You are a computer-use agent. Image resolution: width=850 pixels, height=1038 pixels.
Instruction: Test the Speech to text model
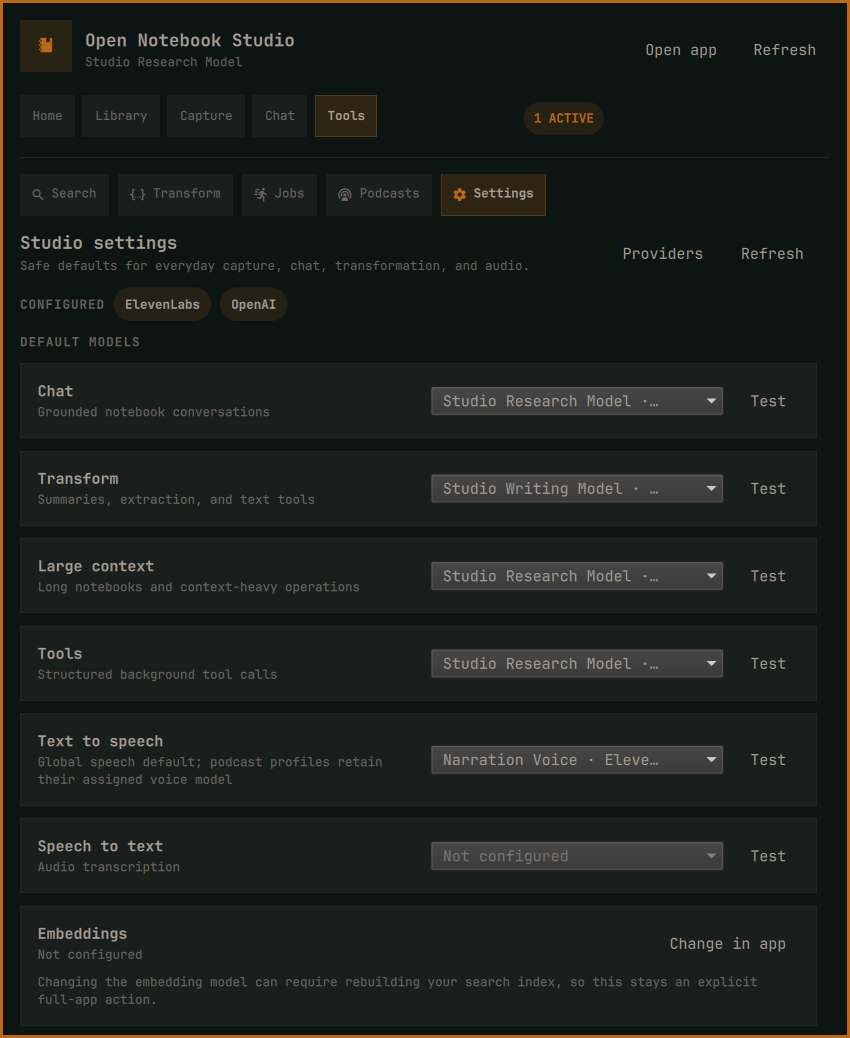[x=768, y=856]
